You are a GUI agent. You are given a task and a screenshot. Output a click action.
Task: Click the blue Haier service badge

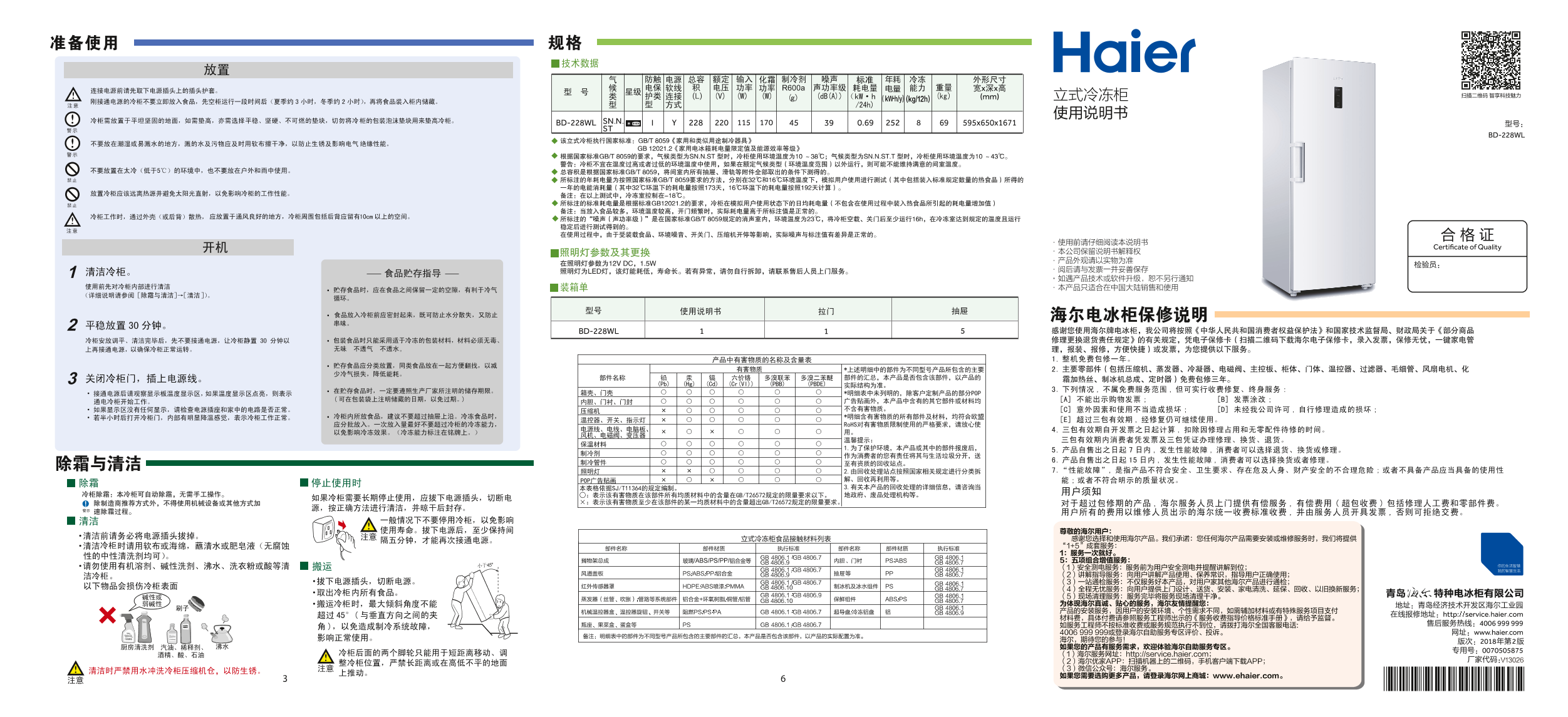pyautogui.click(x=1502, y=554)
